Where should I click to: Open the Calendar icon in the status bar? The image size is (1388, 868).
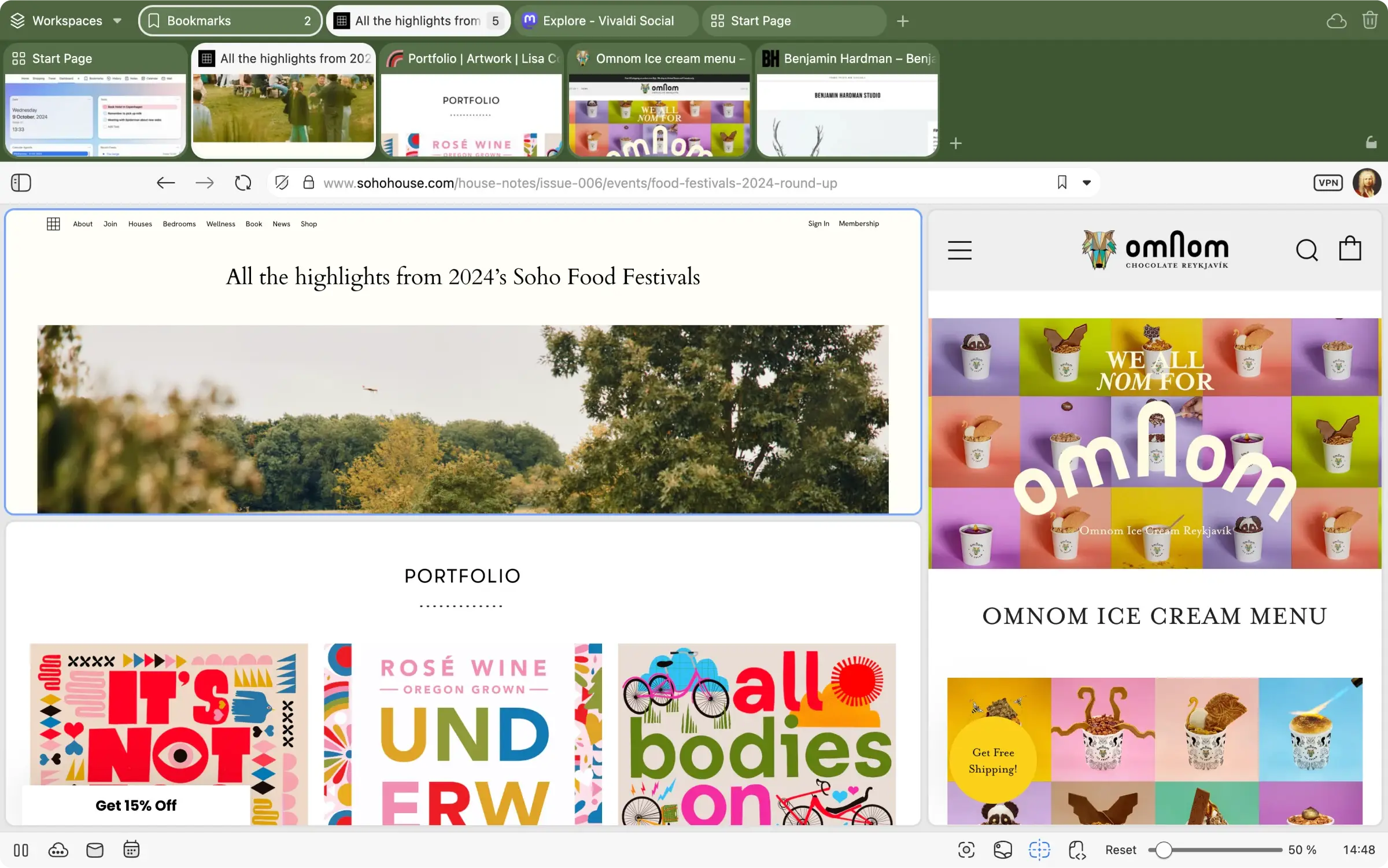pos(131,850)
